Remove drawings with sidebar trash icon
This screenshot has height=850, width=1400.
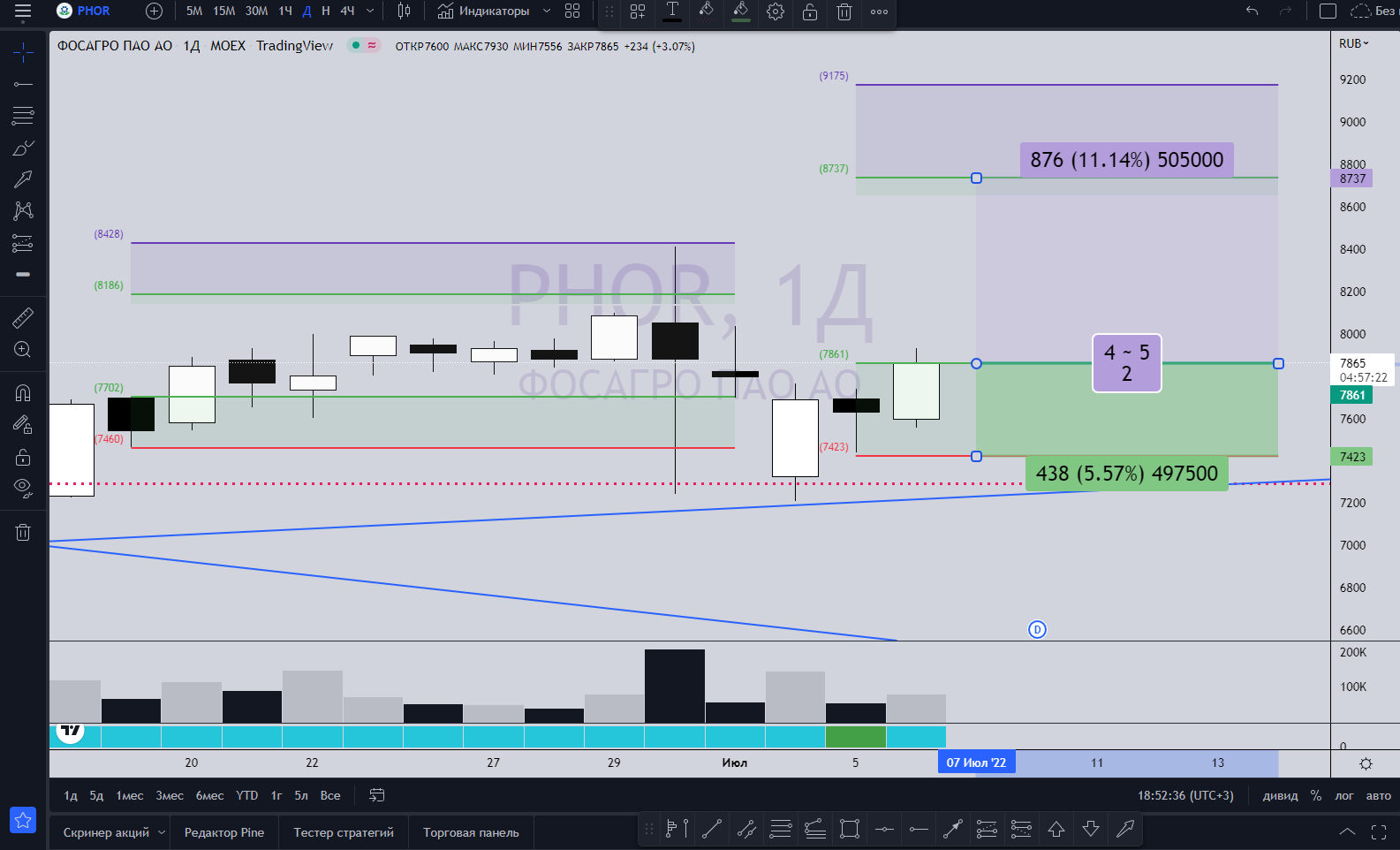coord(23,532)
